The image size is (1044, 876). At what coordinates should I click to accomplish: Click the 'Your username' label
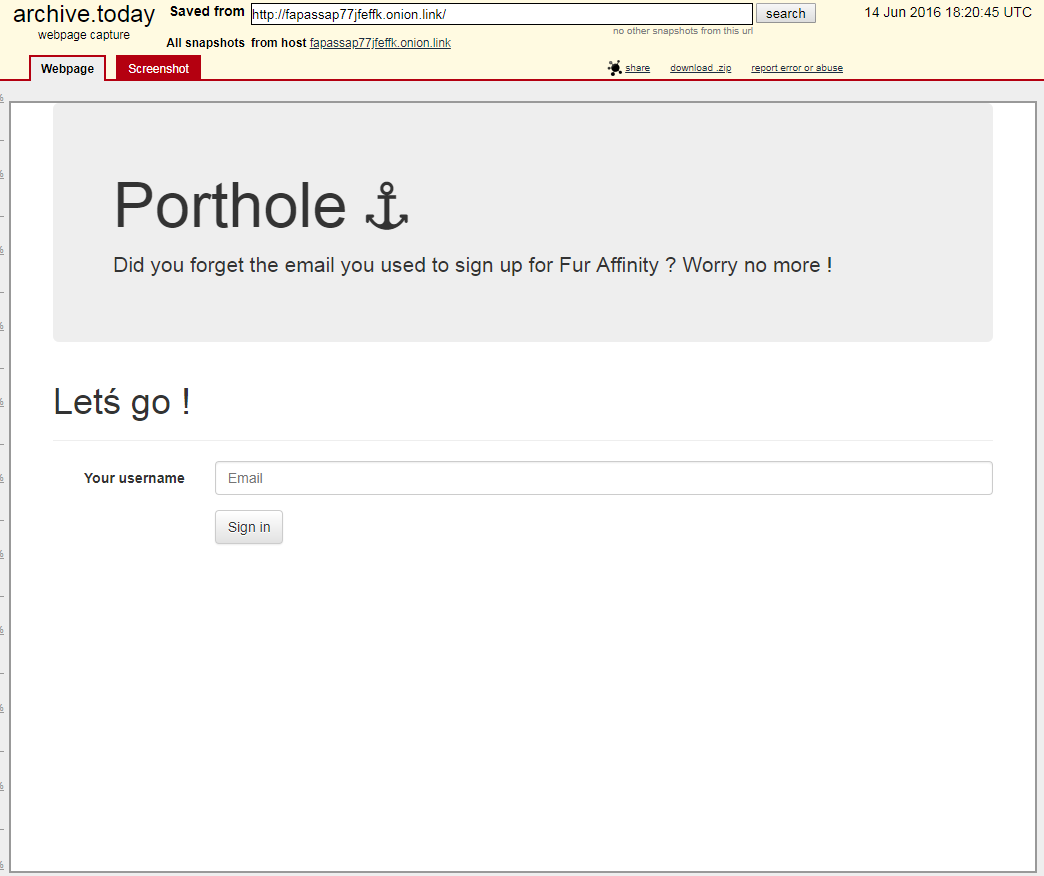click(134, 478)
